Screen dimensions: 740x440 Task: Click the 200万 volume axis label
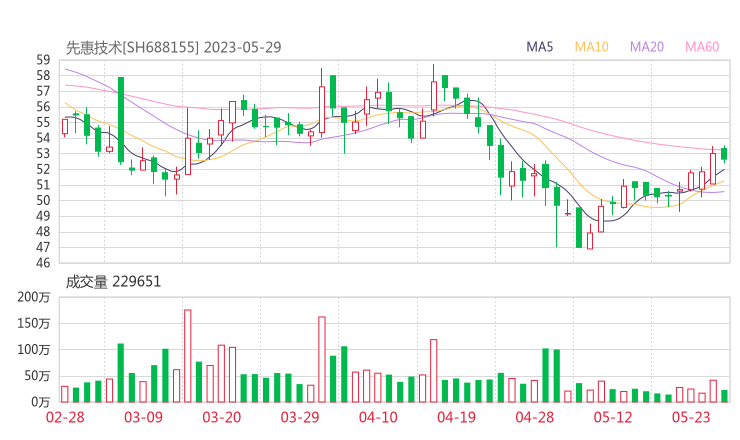pos(34,297)
